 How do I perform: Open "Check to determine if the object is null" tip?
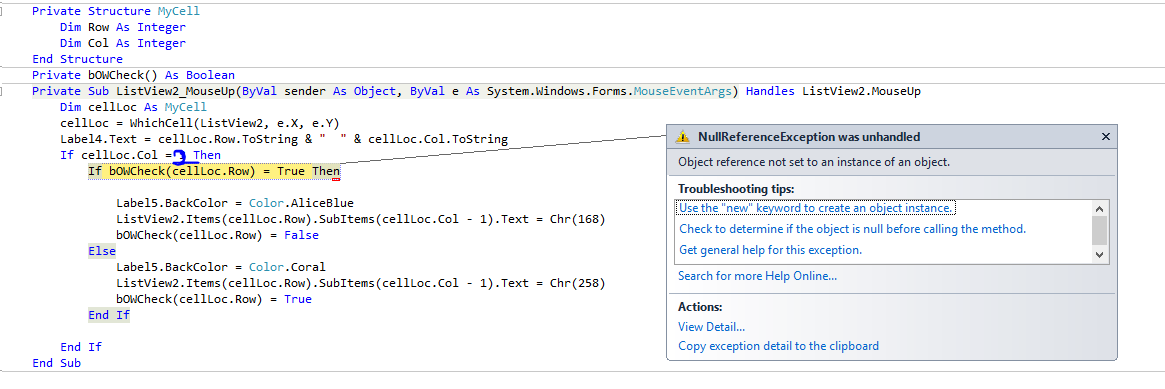click(x=852, y=229)
